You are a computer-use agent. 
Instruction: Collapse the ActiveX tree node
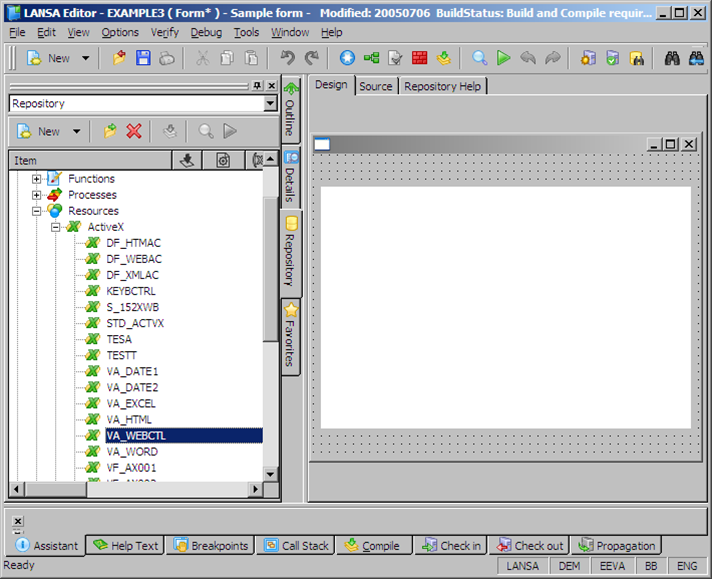[x=57, y=227]
